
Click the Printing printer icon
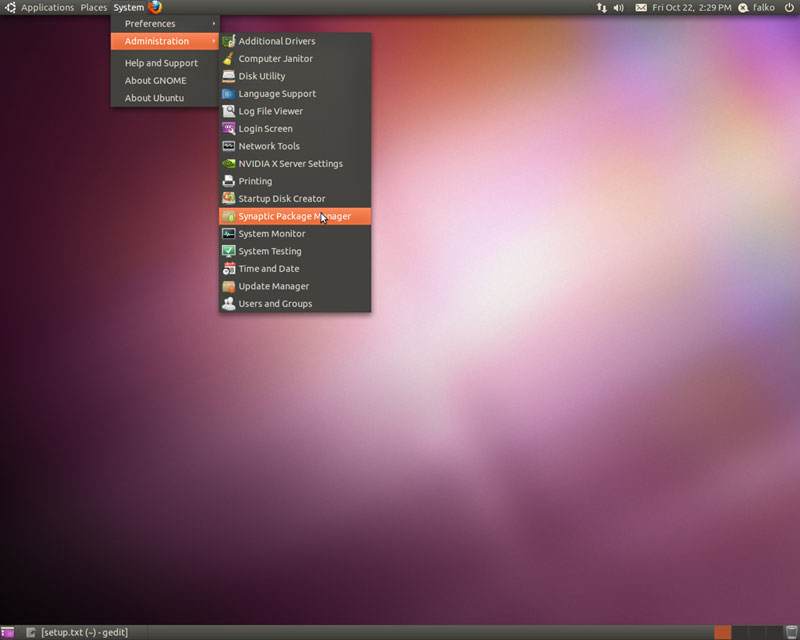229,181
